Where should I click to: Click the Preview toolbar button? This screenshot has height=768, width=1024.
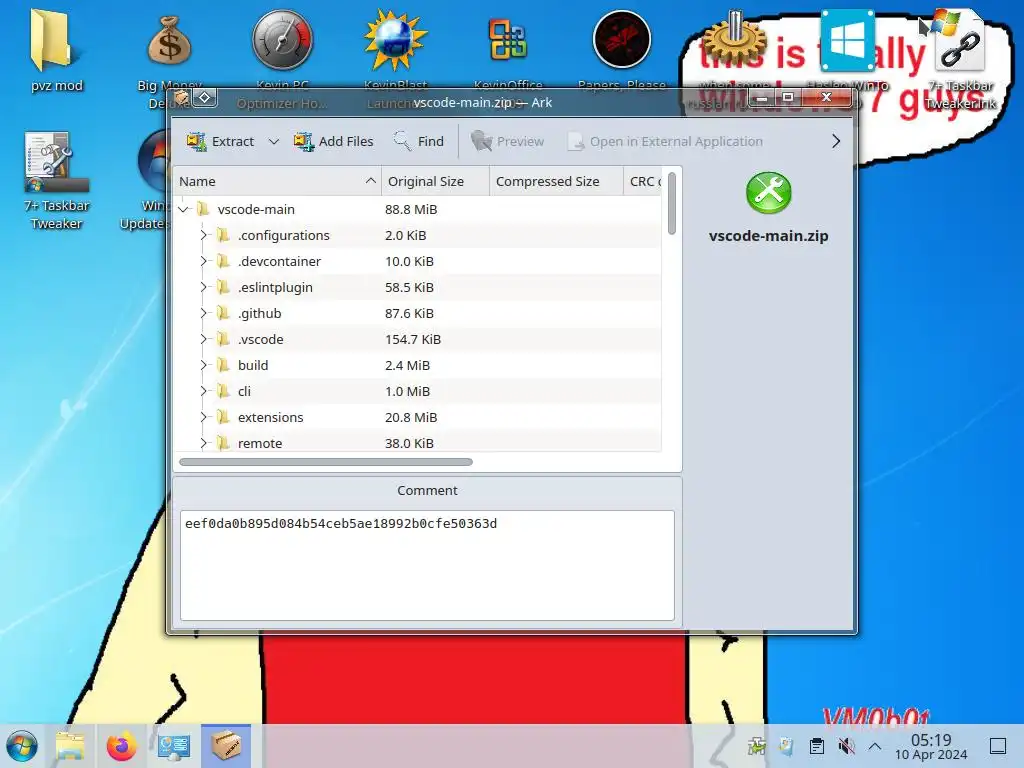507,141
